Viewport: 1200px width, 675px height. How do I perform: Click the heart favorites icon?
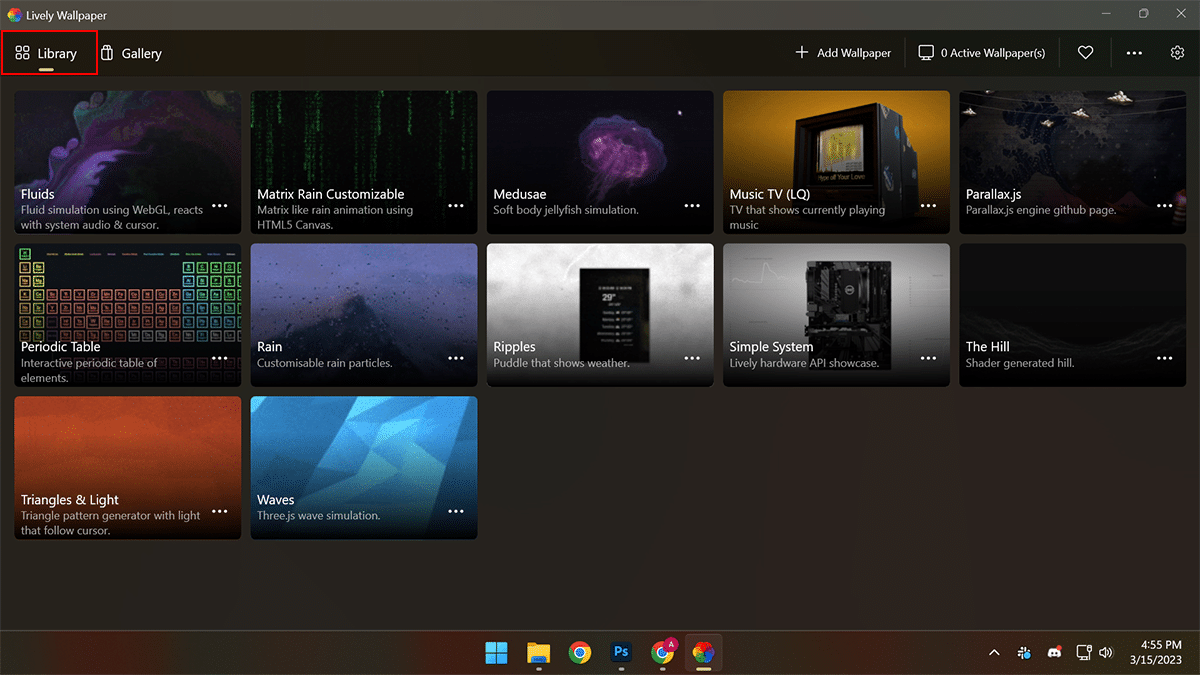pyautogui.click(x=1085, y=53)
